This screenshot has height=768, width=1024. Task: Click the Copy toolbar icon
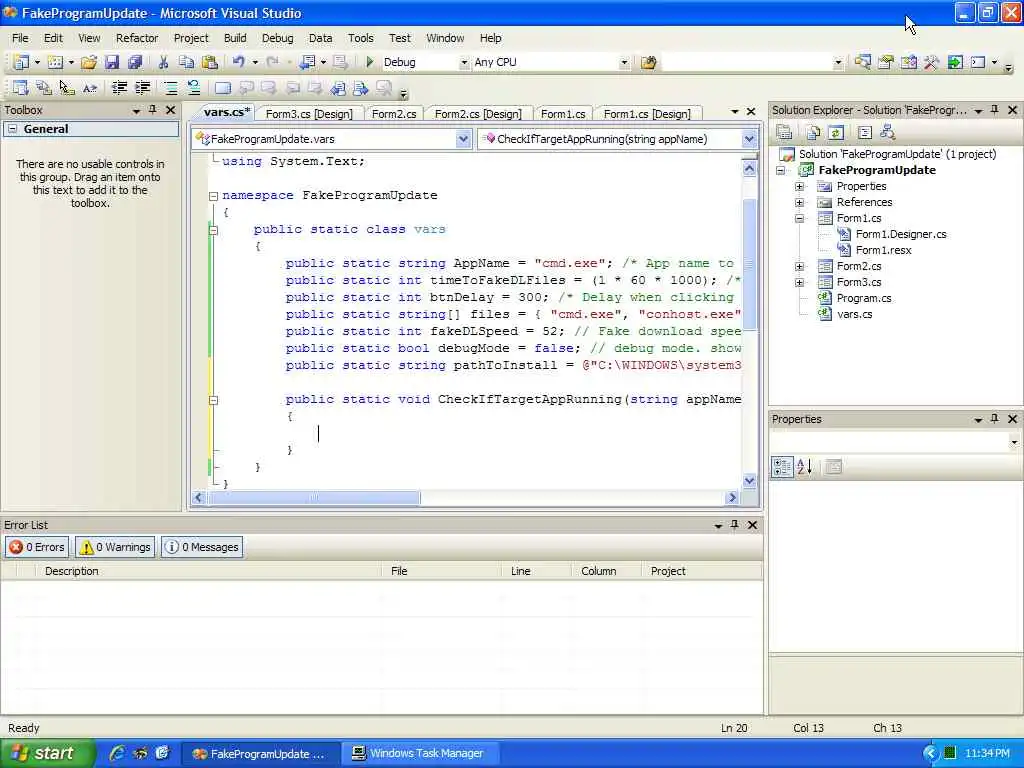coord(186,62)
